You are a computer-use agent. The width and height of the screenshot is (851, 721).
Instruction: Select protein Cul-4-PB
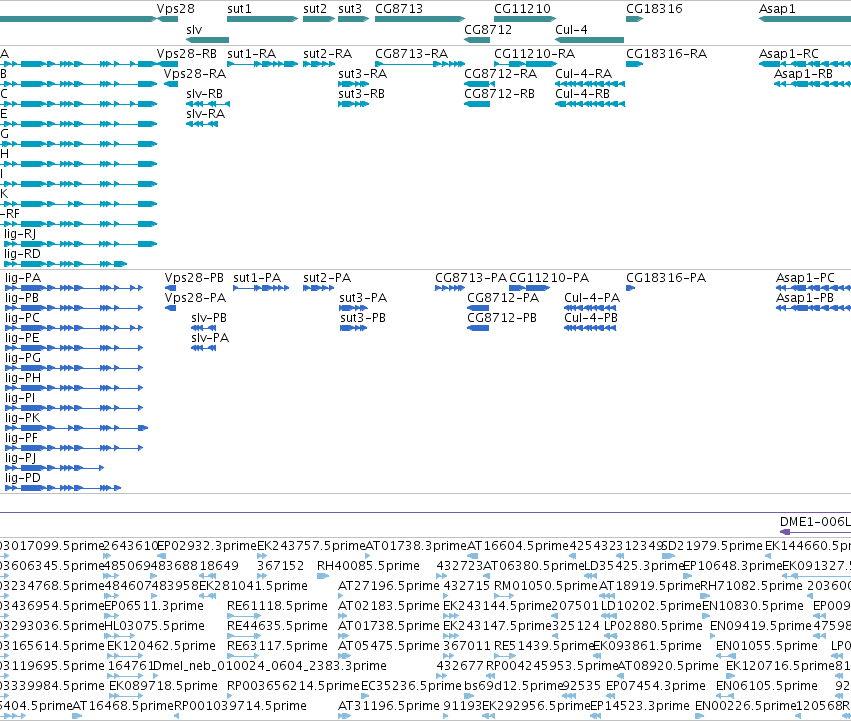point(590,328)
